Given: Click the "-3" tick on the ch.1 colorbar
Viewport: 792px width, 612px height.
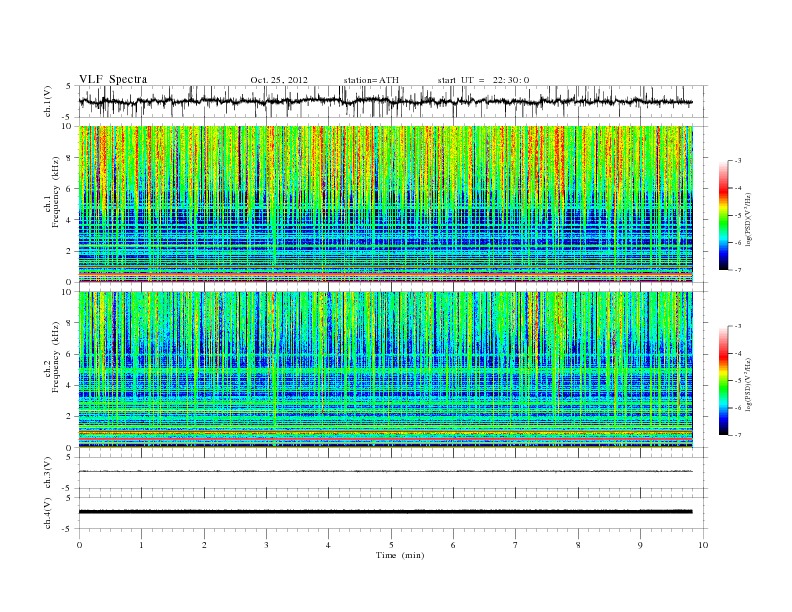Looking at the screenshot, I should (x=738, y=161).
